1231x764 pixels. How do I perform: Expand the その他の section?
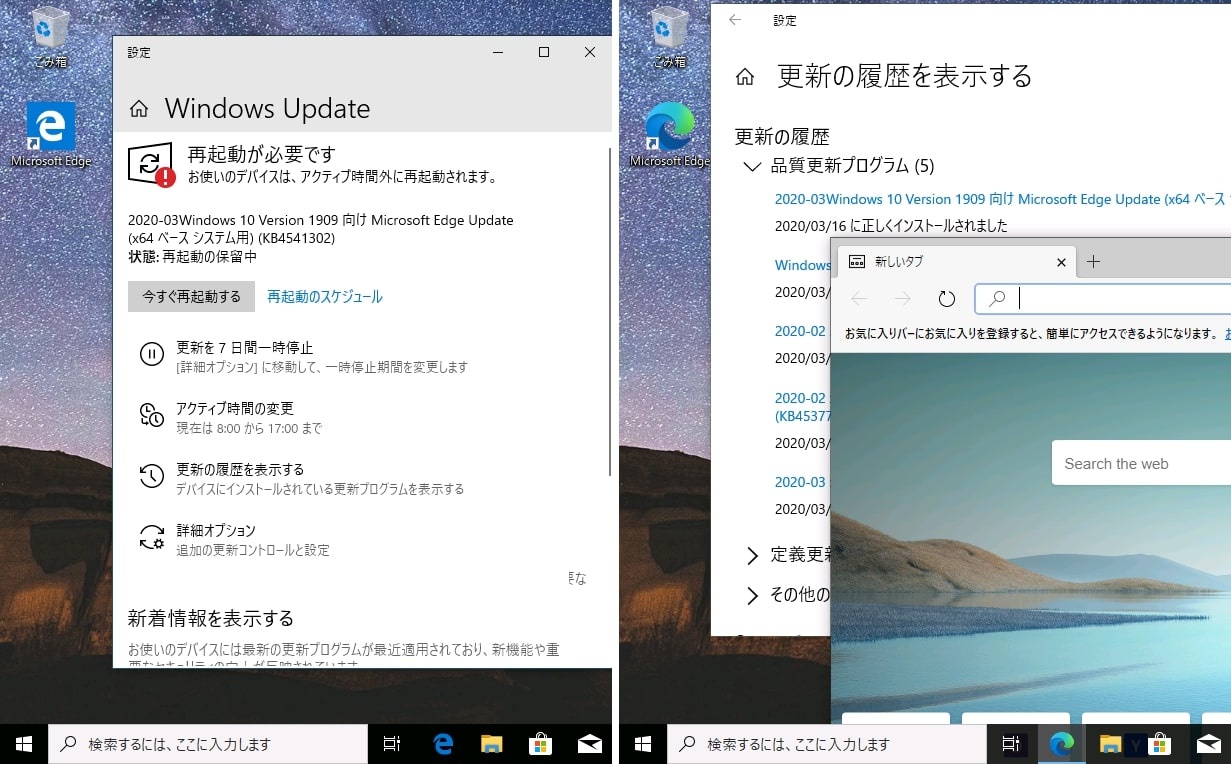(x=752, y=596)
